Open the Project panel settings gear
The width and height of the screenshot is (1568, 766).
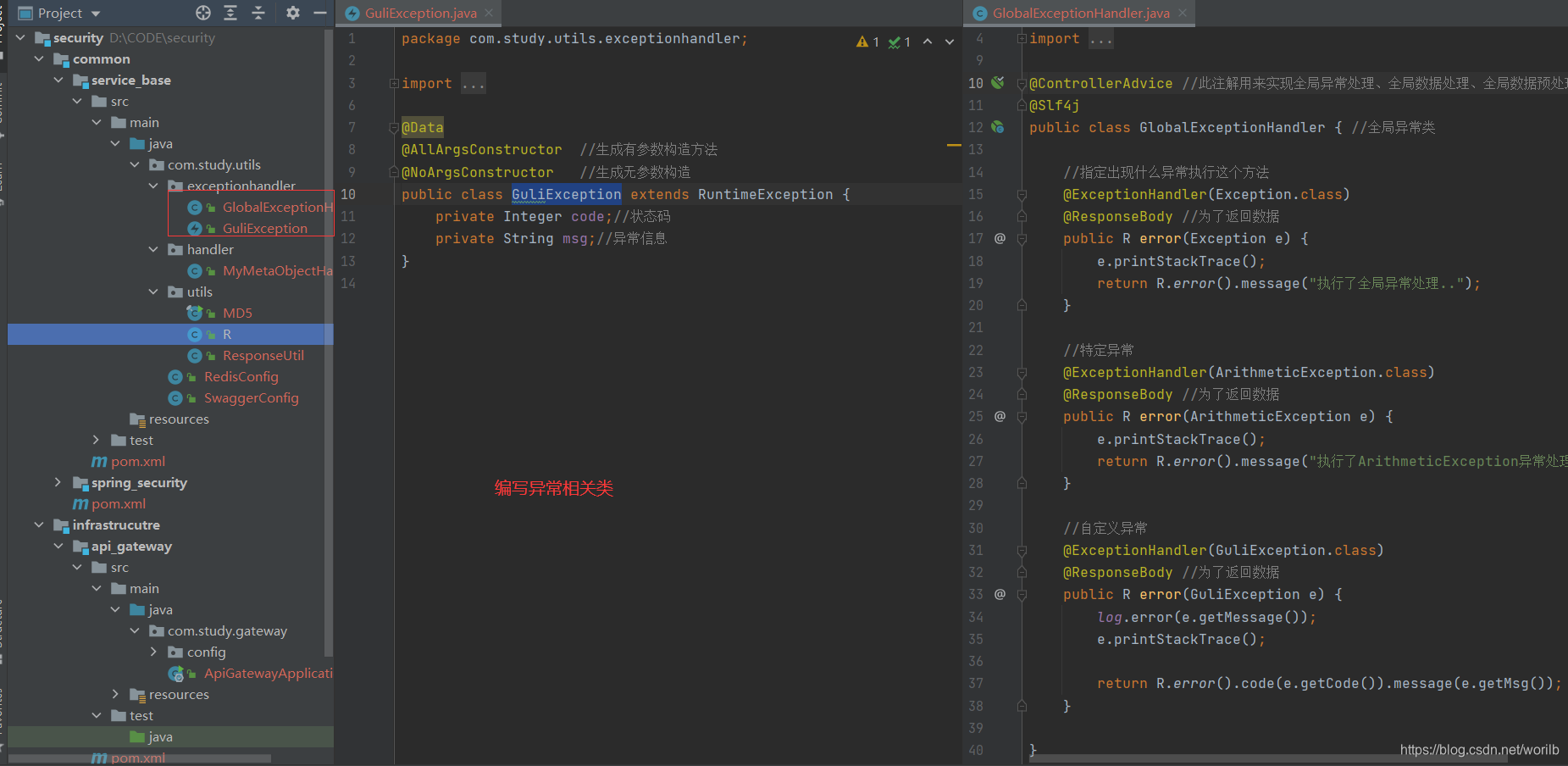293,13
